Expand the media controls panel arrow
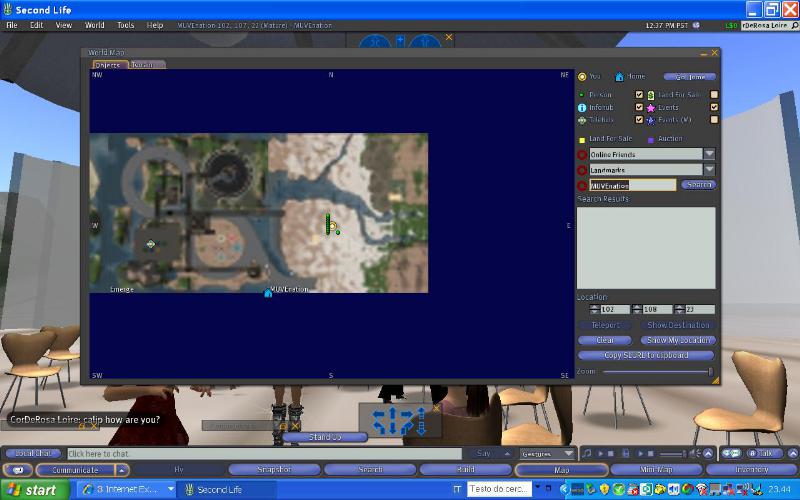 coord(708,453)
